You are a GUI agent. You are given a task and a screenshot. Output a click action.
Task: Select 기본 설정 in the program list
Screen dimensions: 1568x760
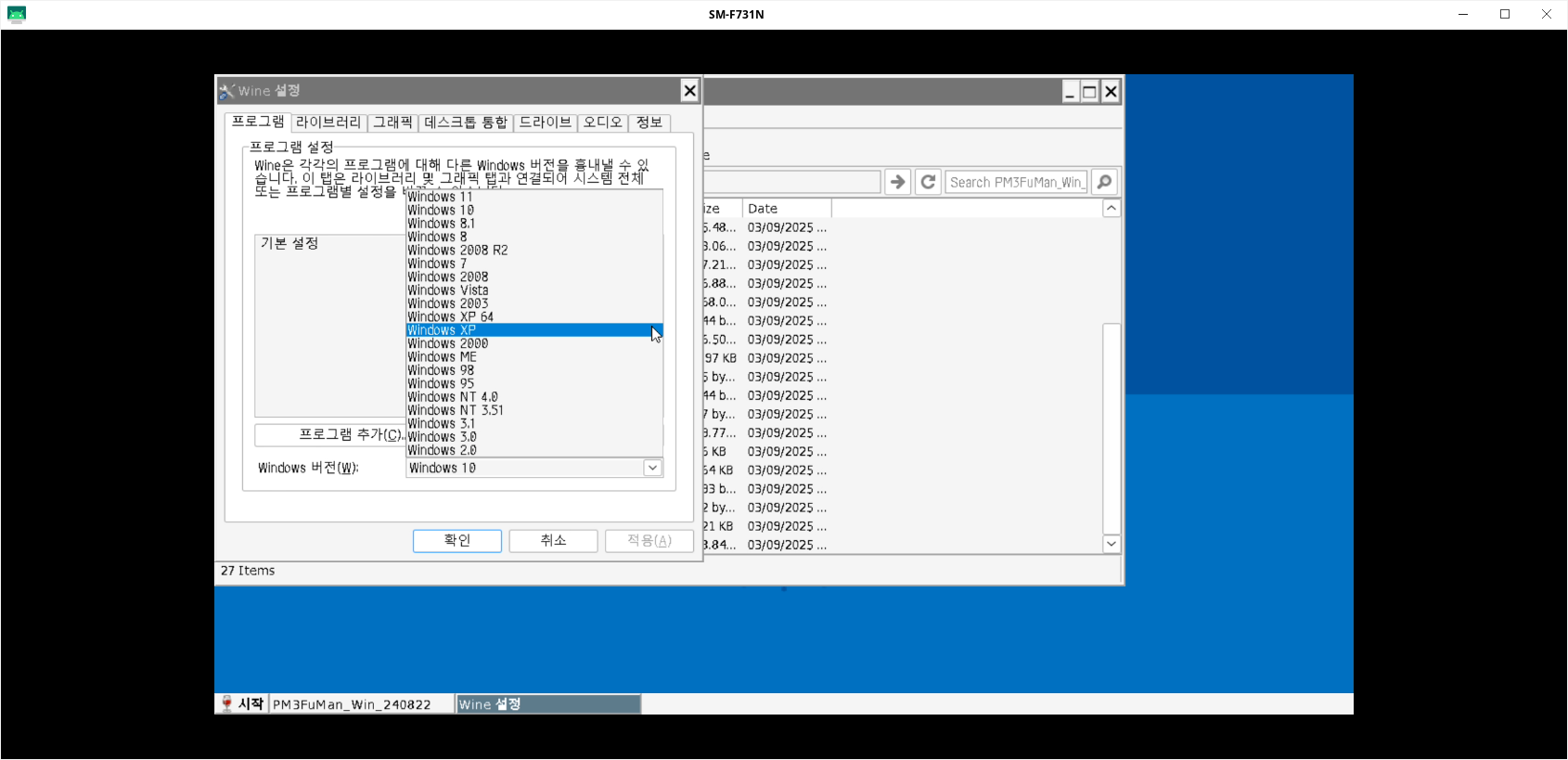(x=289, y=243)
